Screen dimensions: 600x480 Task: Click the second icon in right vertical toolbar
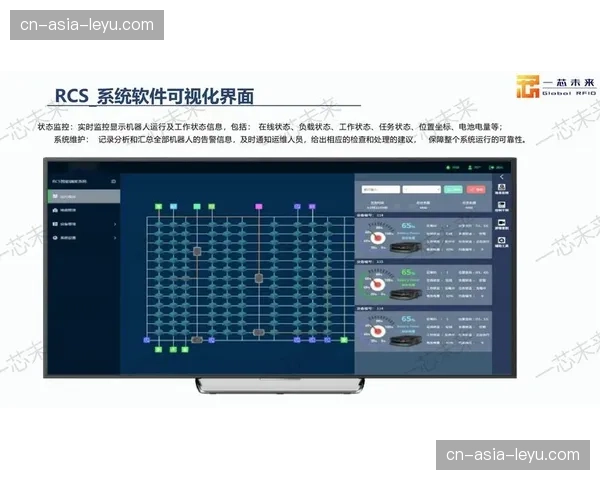click(502, 207)
